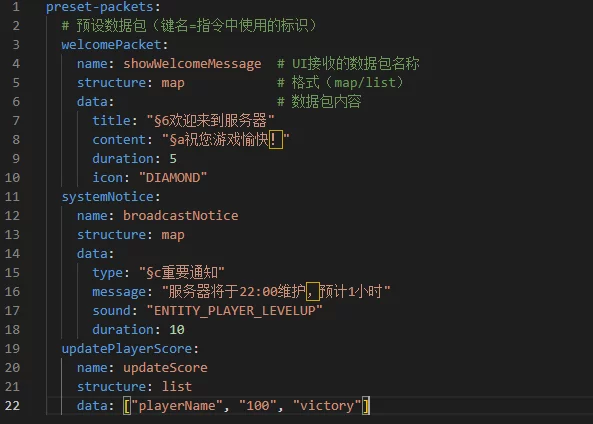The width and height of the screenshot is (593, 424).
Task: Click the 'systemNotice' key
Action: 108,197
